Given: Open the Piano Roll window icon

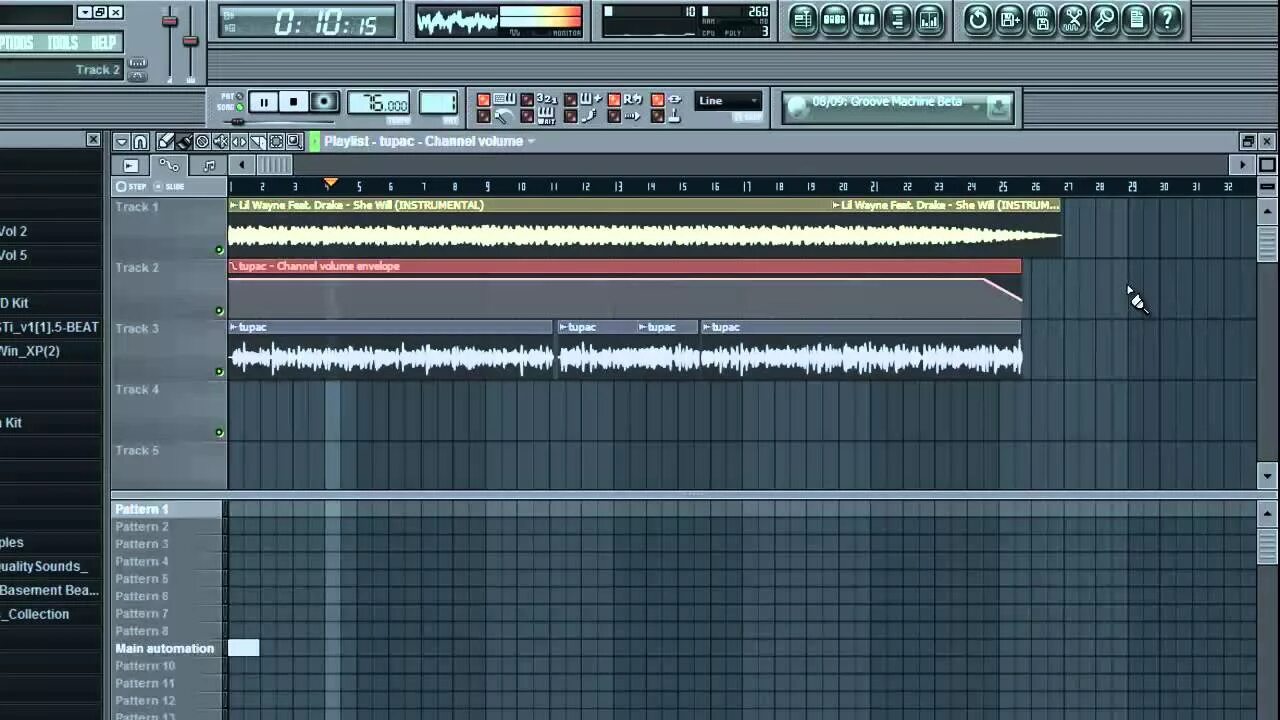Looking at the screenshot, I should (866, 19).
